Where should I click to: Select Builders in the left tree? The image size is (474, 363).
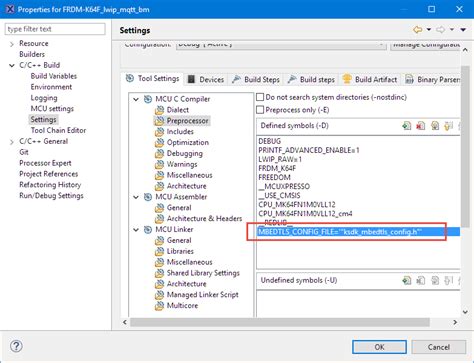click(32, 54)
